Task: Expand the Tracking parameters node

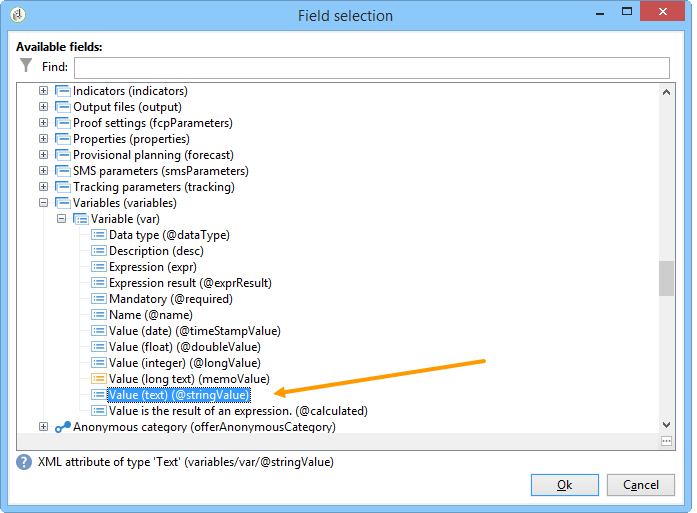Action: (43, 187)
